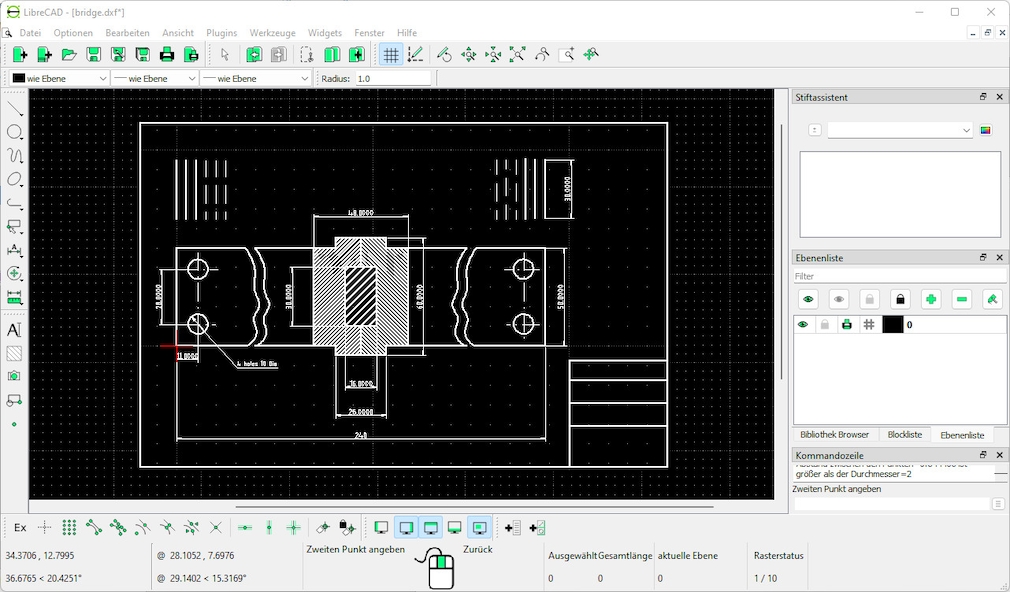Enable snap to grid in the snap toolbar
The height and width of the screenshot is (592, 1010).
[70, 527]
